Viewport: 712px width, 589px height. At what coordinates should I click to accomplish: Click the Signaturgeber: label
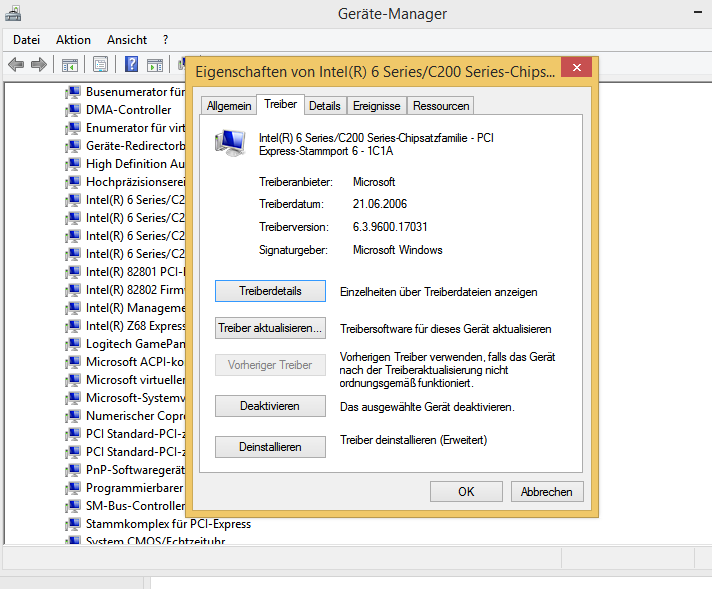(293, 250)
